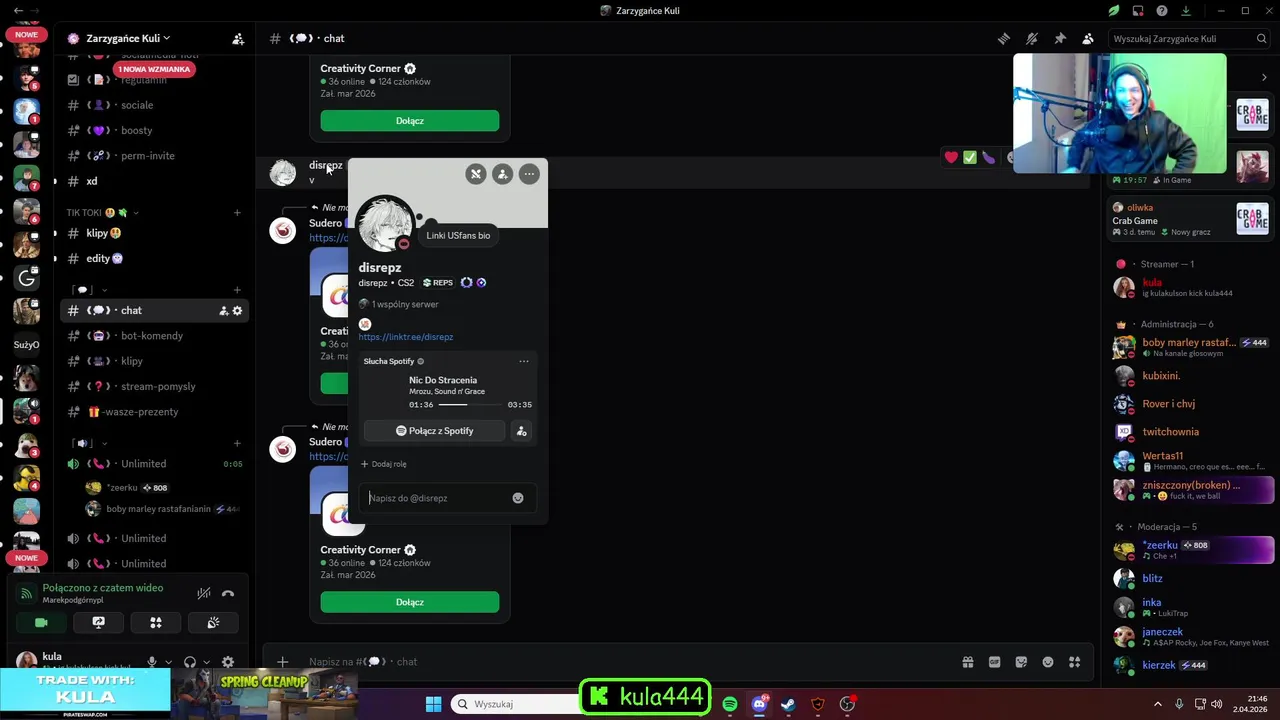
Task: Open GIF picker in chat input bar
Action: [994, 662]
